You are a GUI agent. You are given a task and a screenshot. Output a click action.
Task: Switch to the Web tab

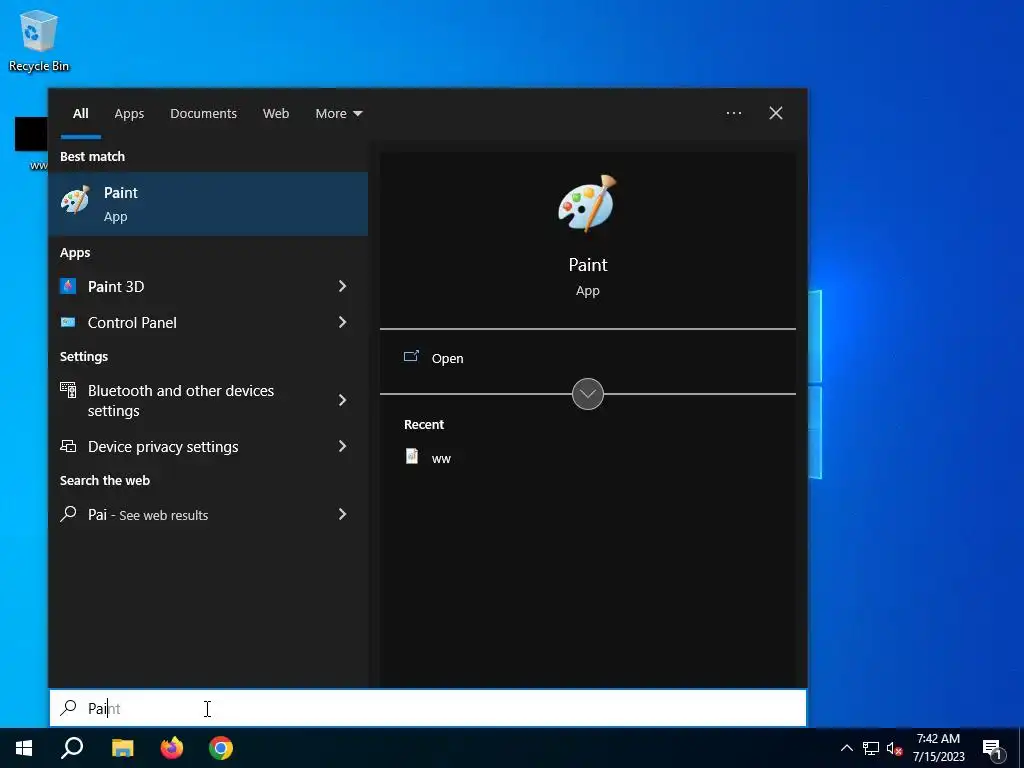pyautogui.click(x=276, y=114)
